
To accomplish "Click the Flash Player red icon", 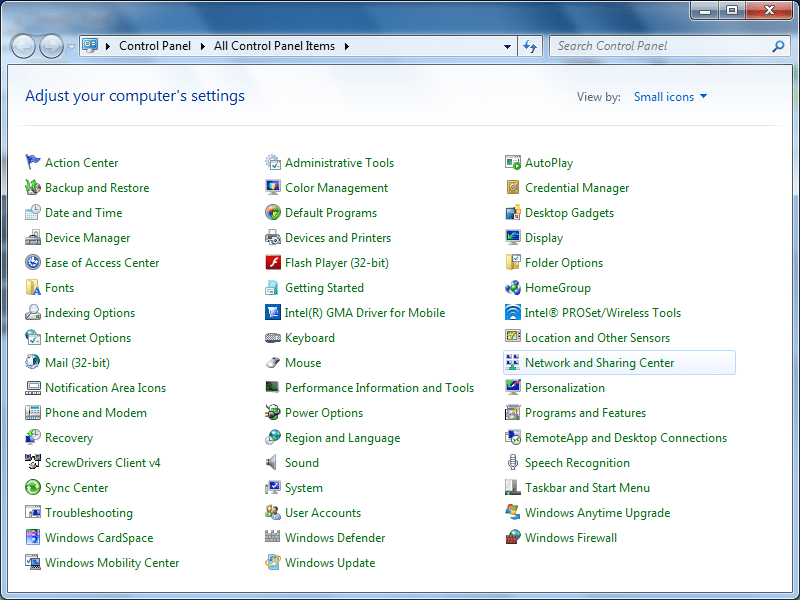I will click(273, 262).
